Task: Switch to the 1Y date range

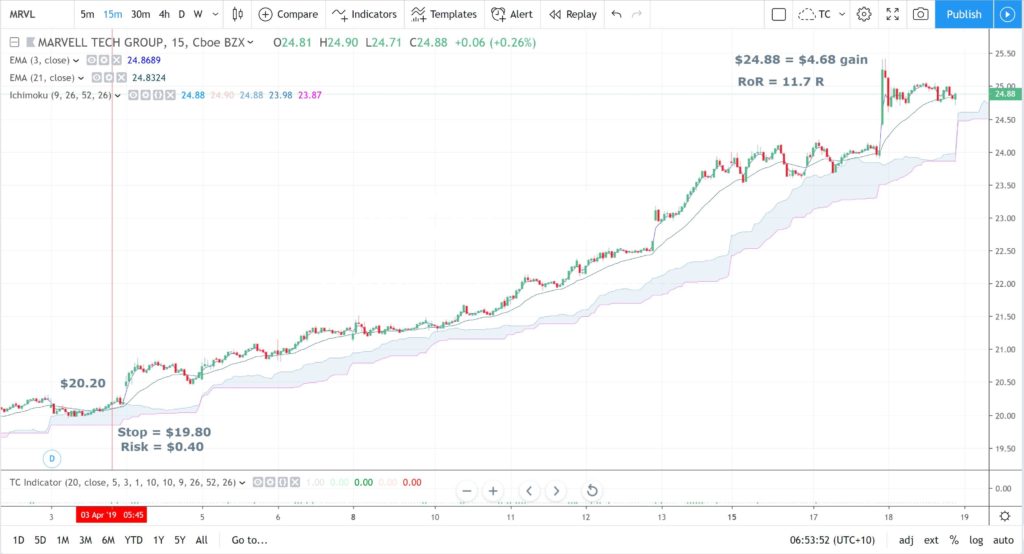Action: pyautogui.click(x=158, y=540)
